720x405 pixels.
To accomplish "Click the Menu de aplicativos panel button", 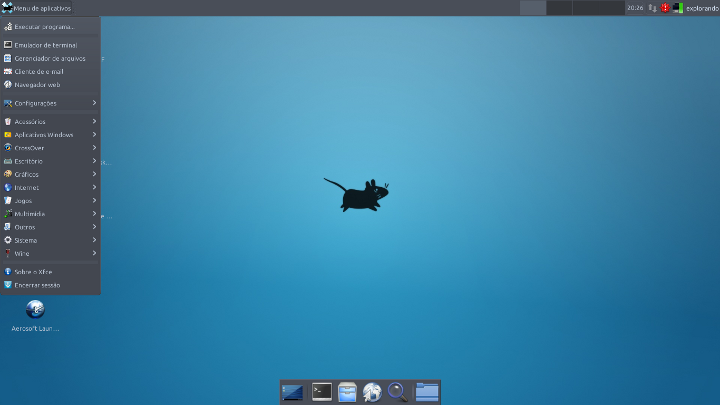I will click(x=37, y=8).
